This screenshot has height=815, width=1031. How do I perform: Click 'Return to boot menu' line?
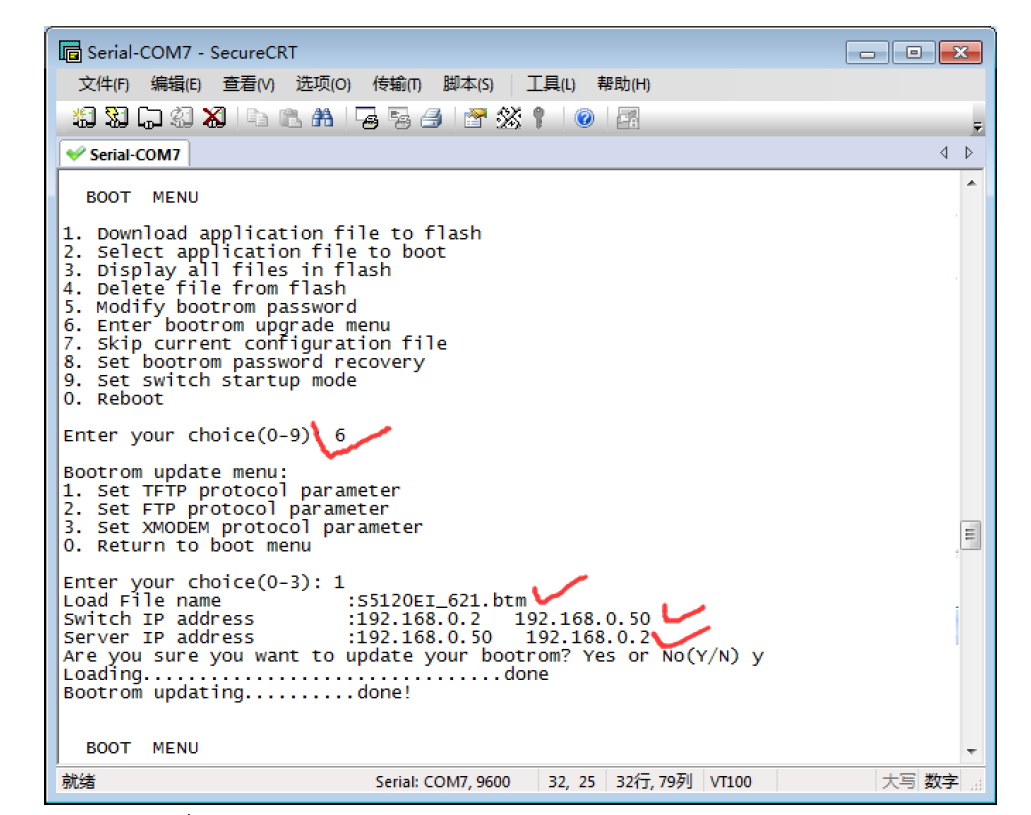[x=187, y=546]
